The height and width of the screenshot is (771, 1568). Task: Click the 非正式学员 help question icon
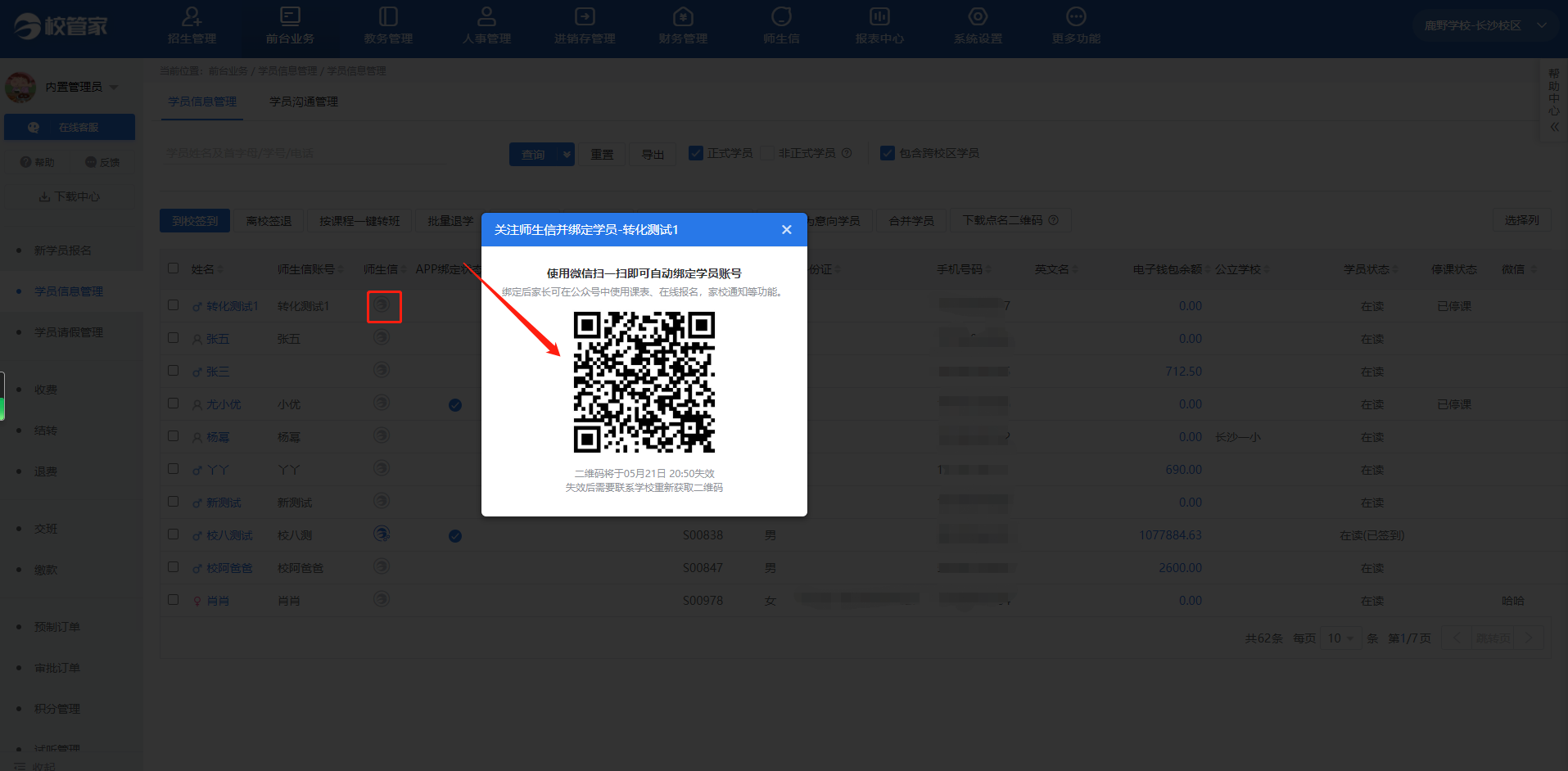847,153
